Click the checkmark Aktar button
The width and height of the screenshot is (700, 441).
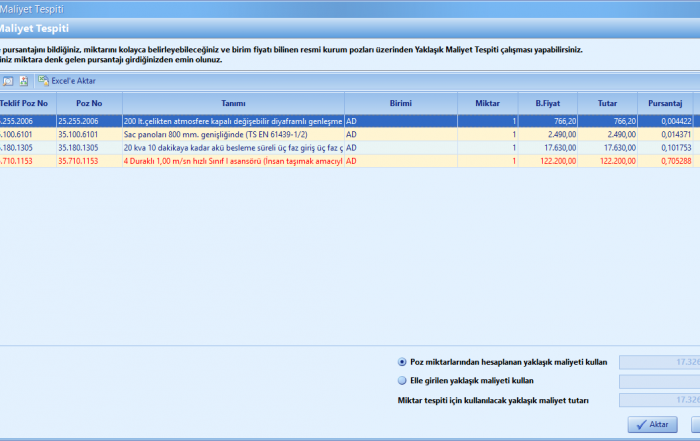[x=653, y=425]
